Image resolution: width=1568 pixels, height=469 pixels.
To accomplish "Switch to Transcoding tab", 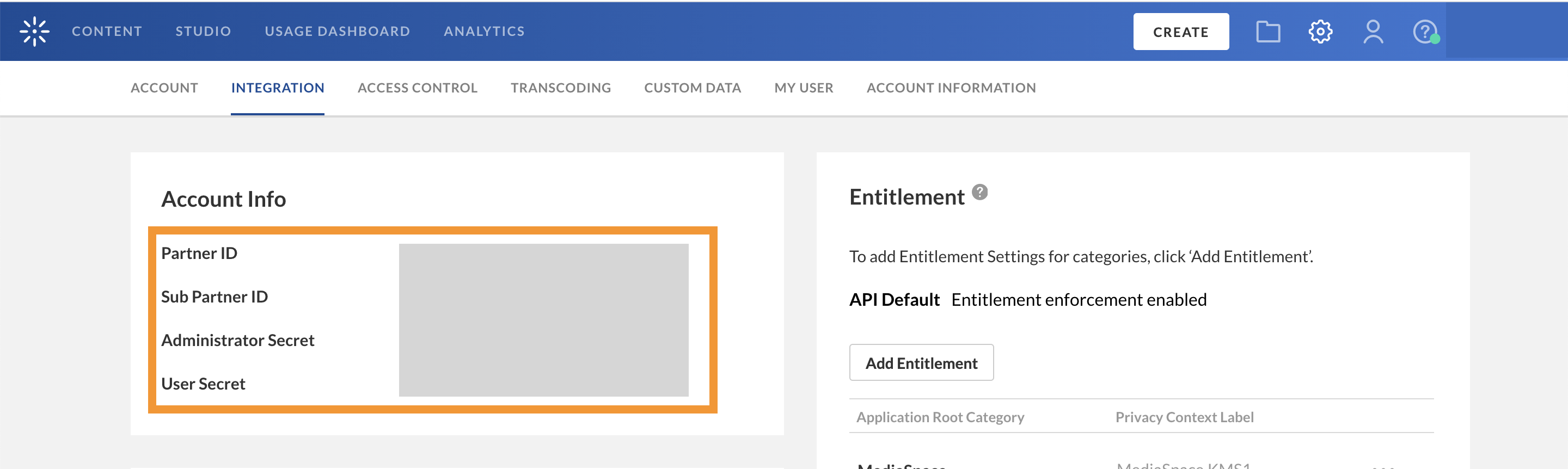I will pos(561,88).
